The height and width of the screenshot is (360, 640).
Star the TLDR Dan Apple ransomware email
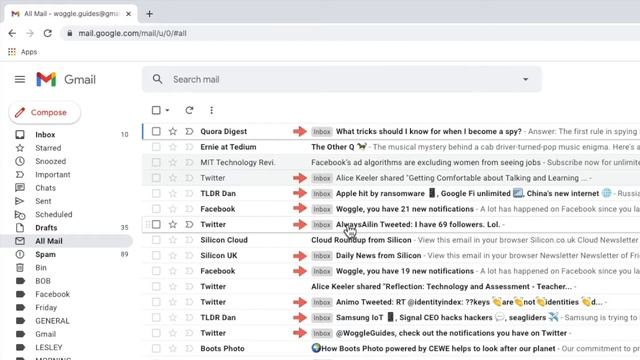point(173,193)
